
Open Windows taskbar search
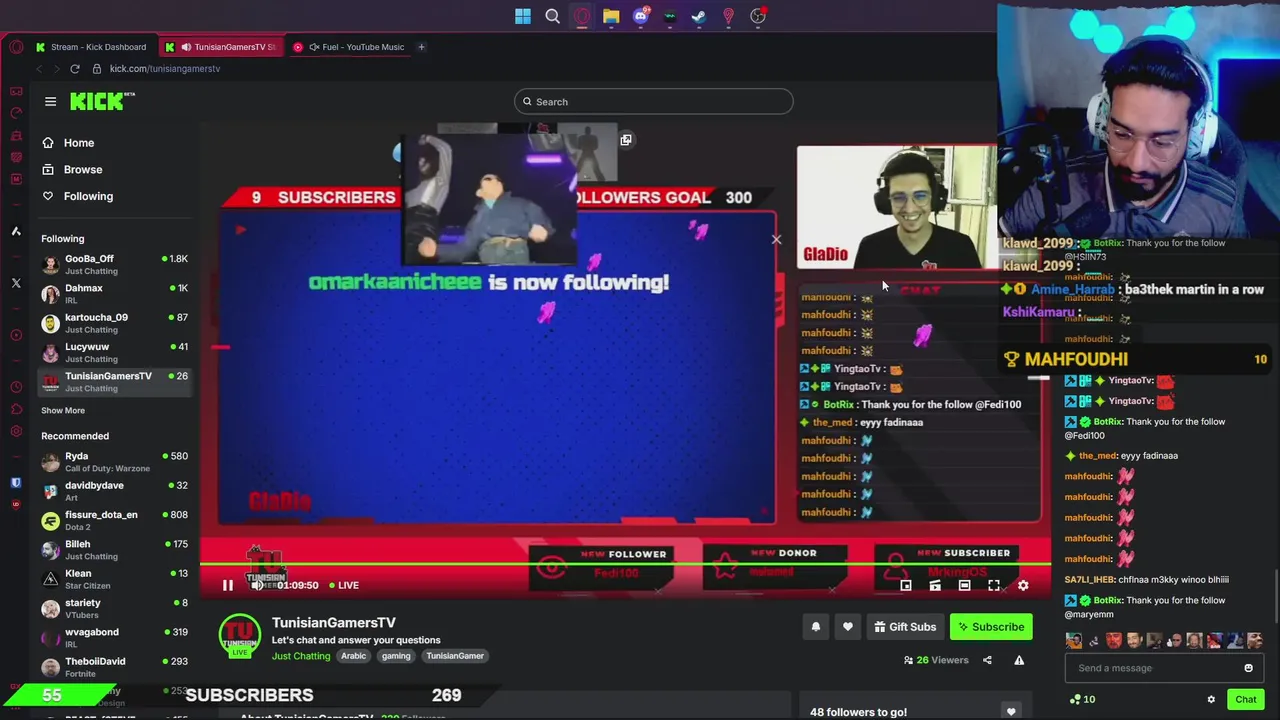(552, 16)
